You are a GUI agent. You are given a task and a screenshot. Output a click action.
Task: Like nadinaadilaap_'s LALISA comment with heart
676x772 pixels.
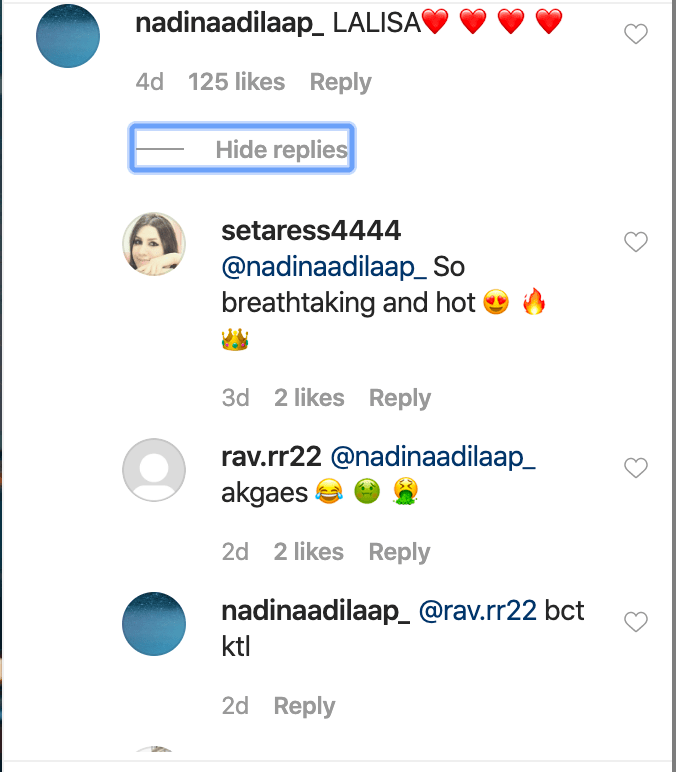[636, 35]
